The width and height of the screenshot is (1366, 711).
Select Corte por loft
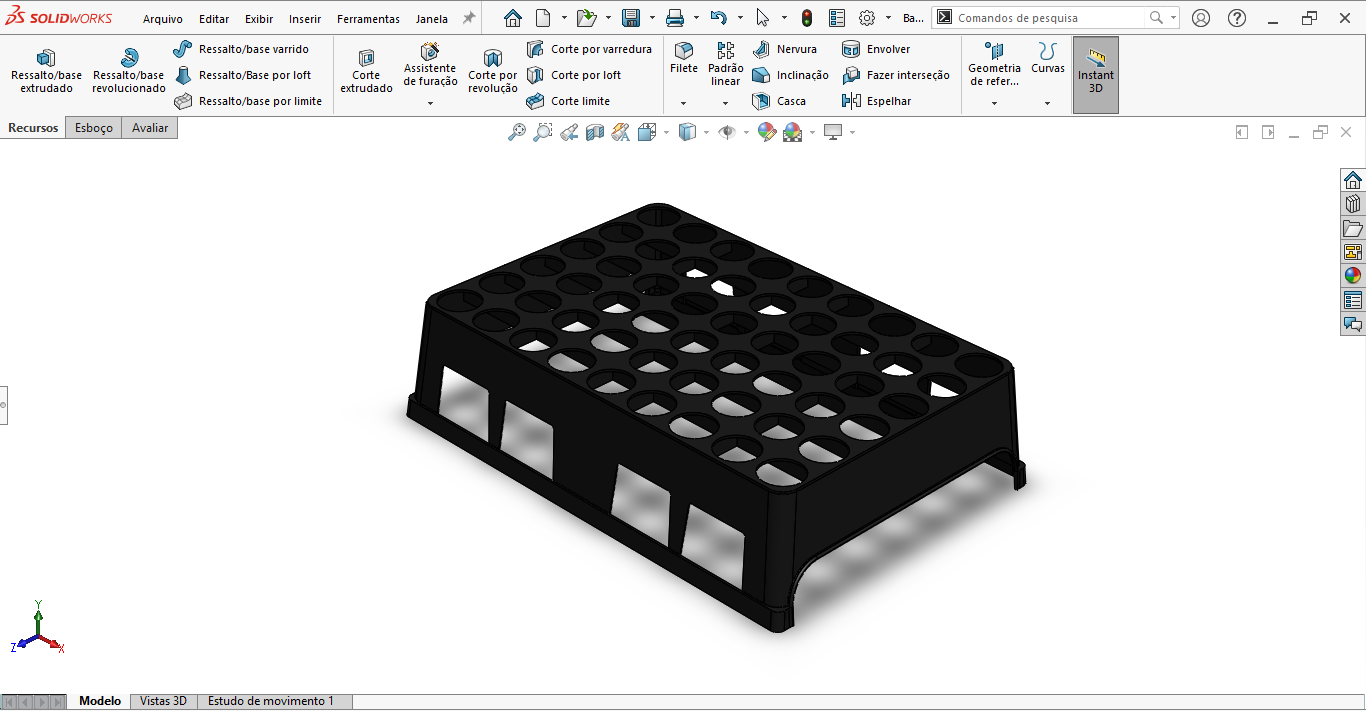coord(574,75)
